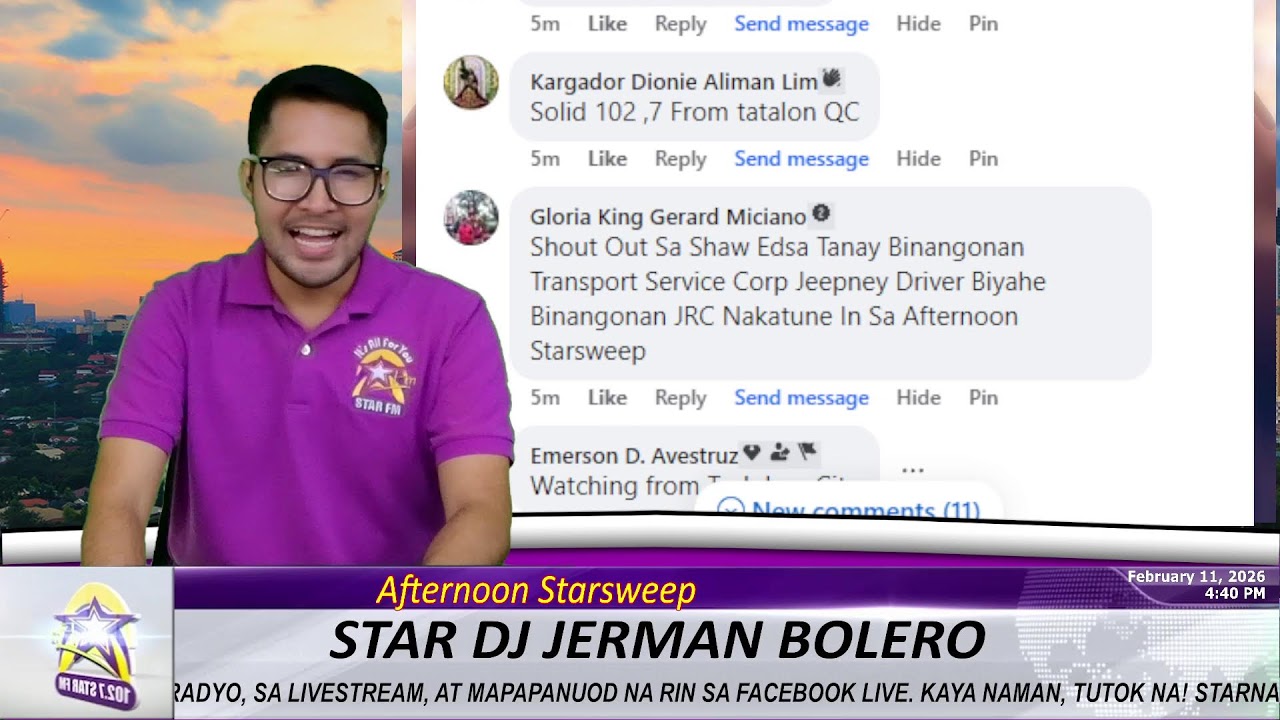Click the 'February 11, 2026' date text
Image resolution: width=1280 pixels, height=720 pixels.
pos(1196,577)
